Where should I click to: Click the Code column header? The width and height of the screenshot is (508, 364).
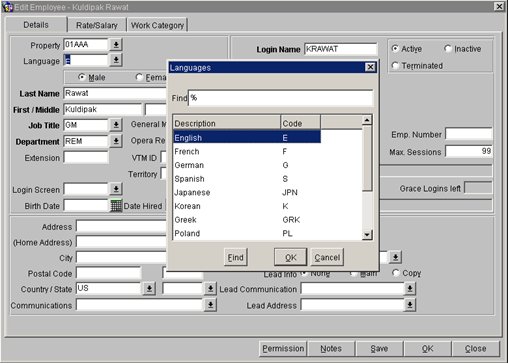pos(301,123)
